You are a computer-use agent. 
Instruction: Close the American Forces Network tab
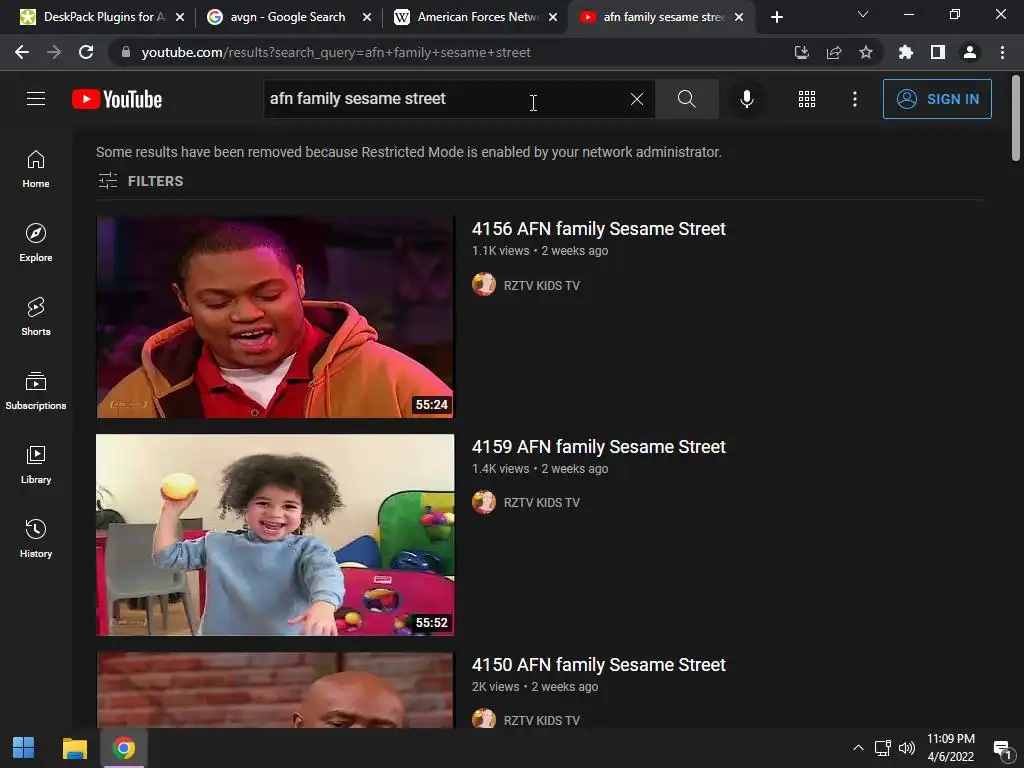[553, 17]
